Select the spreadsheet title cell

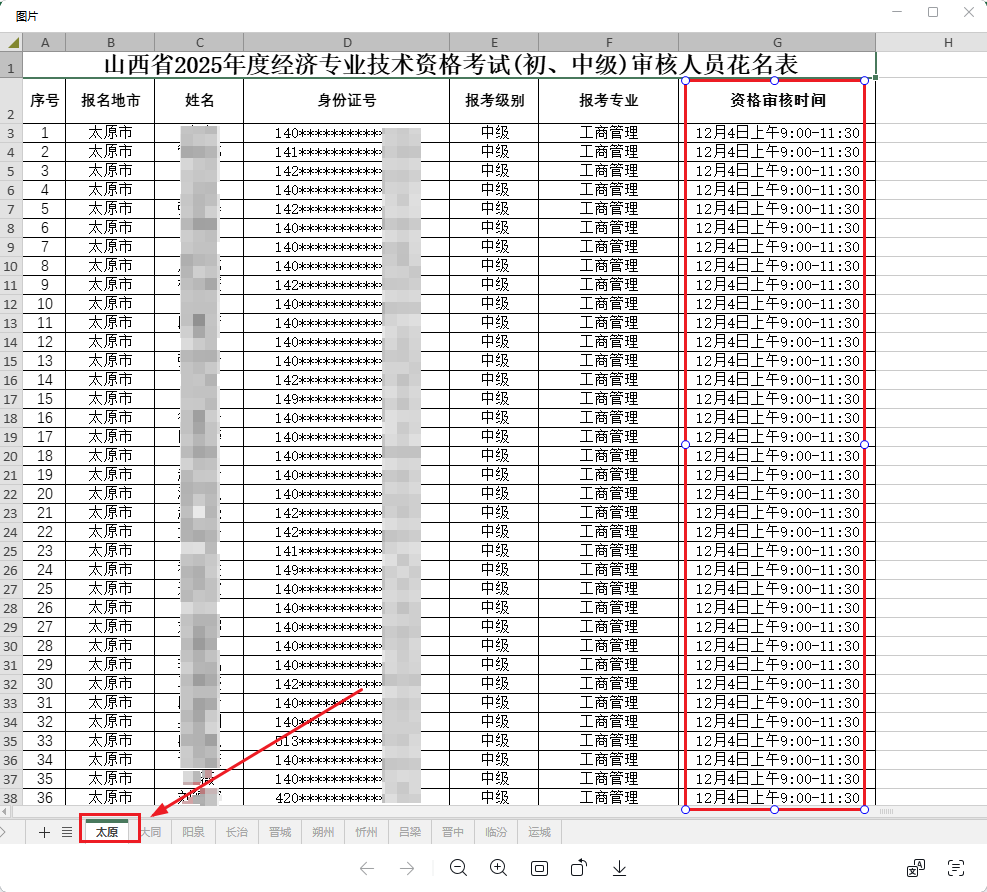click(450, 65)
